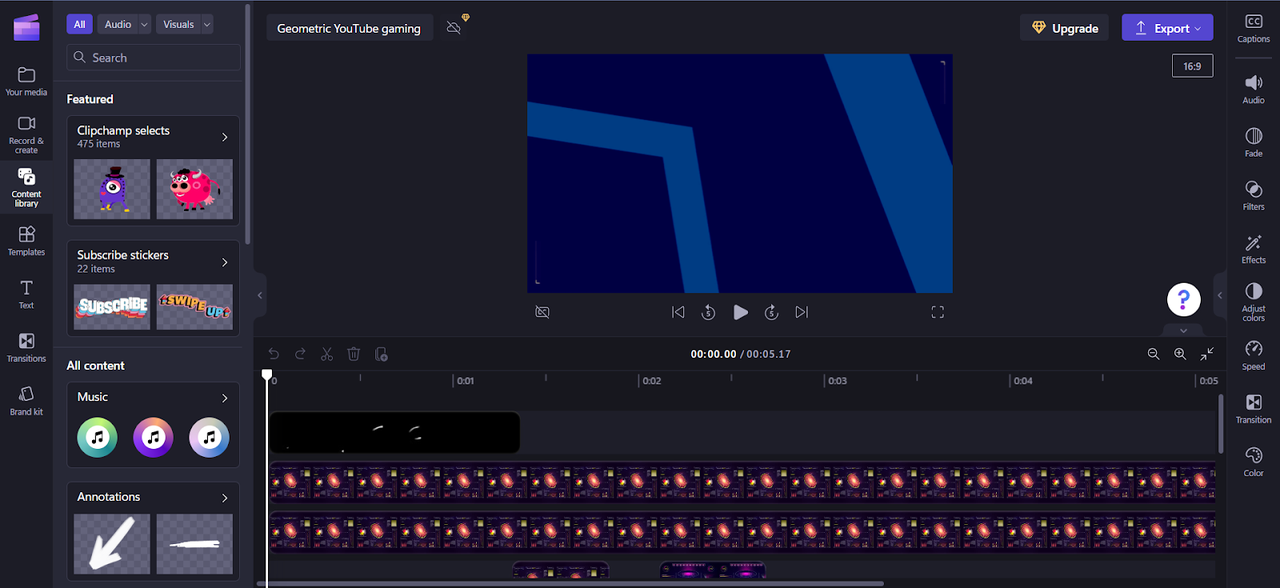This screenshot has width=1280, height=588.
Task: Select Content library in sidebar
Action: [26, 187]
